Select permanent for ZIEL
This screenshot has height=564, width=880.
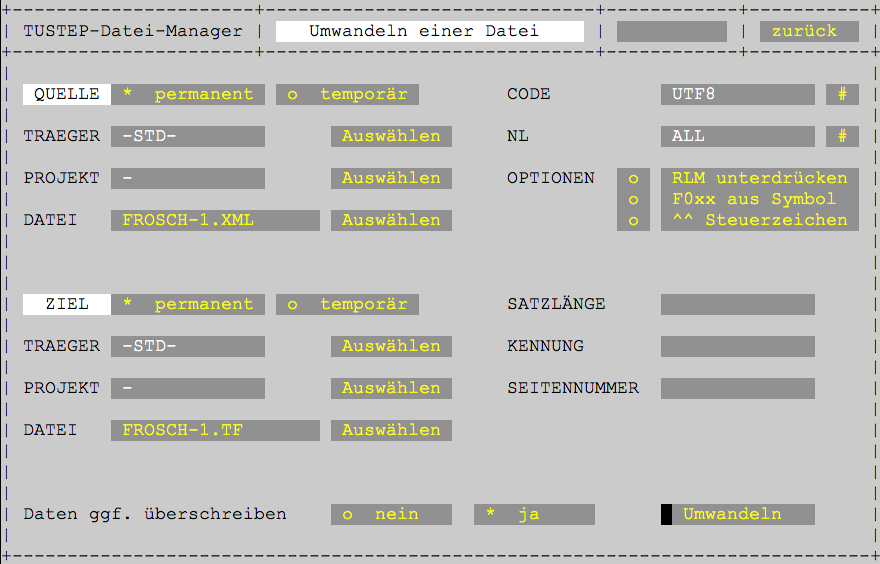click(x=188, y=304)
